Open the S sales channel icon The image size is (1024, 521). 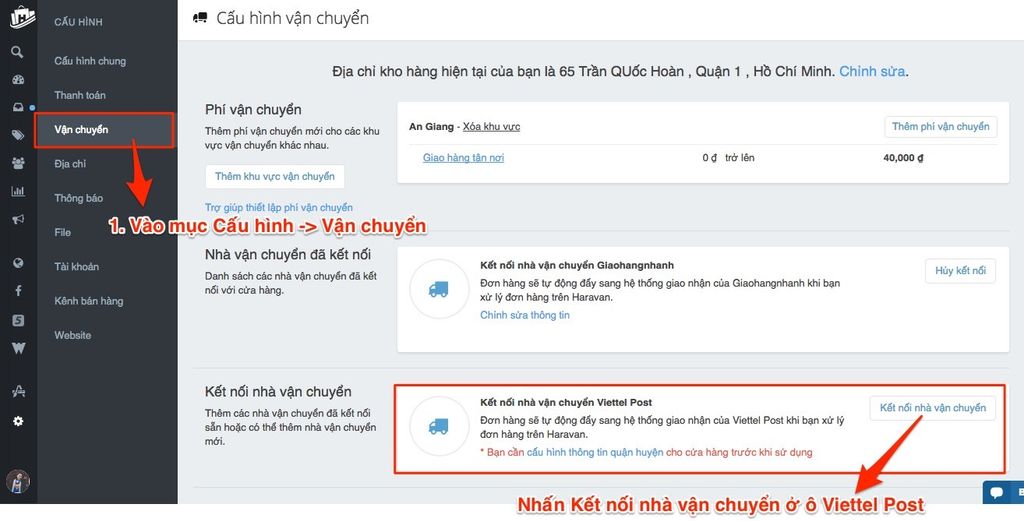[18, 320]
